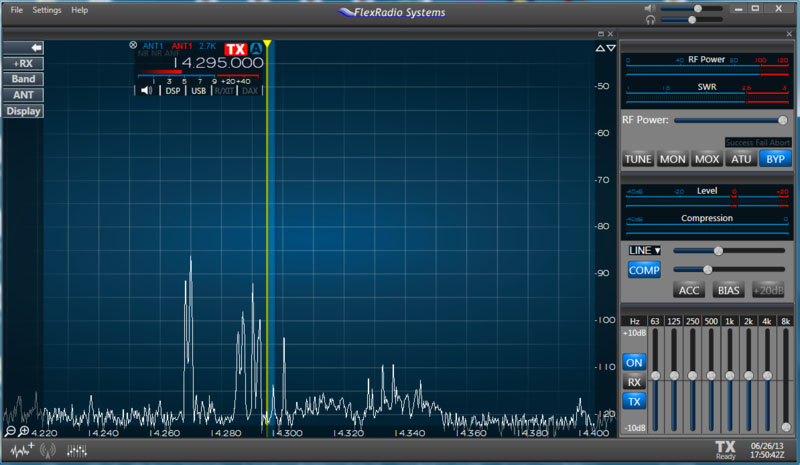Toggle the MON monitor button
The width and height of the screenshot is (800, 465).
tap(672, 159)
